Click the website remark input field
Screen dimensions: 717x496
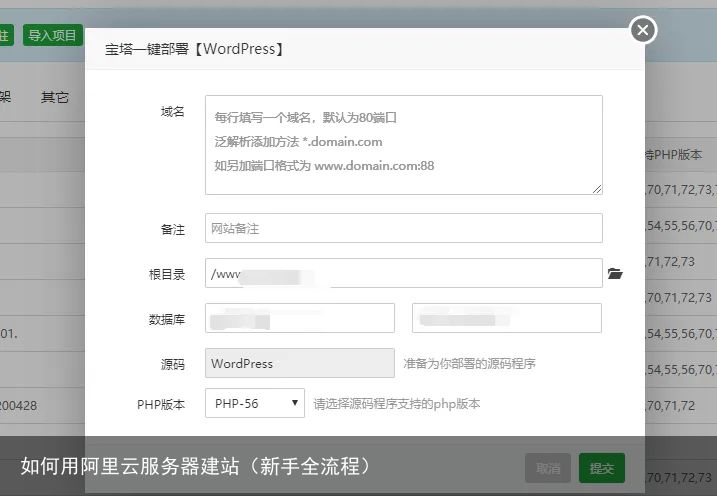(404, 228)
